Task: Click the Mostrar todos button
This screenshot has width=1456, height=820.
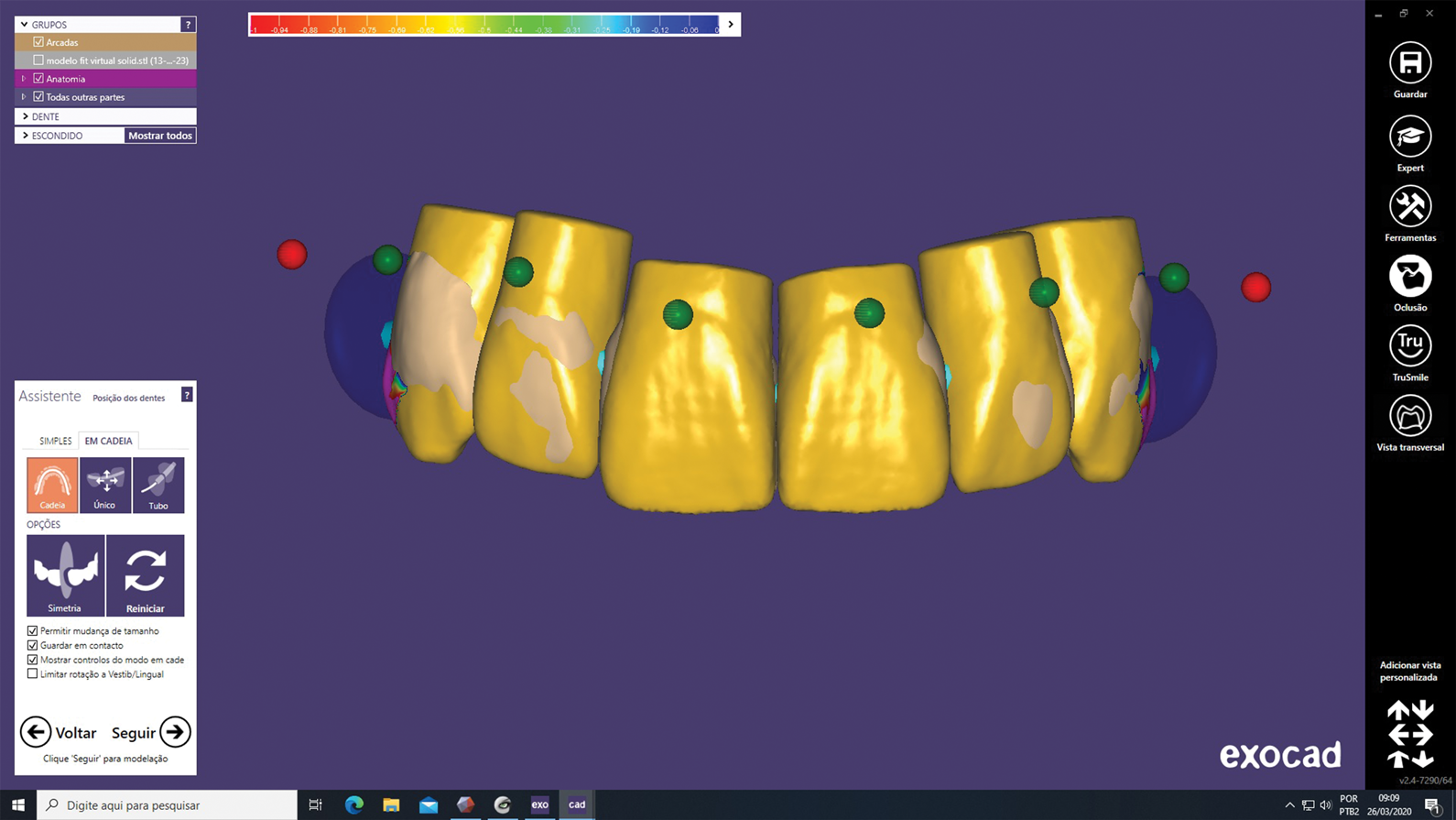Action: [160, 136]
